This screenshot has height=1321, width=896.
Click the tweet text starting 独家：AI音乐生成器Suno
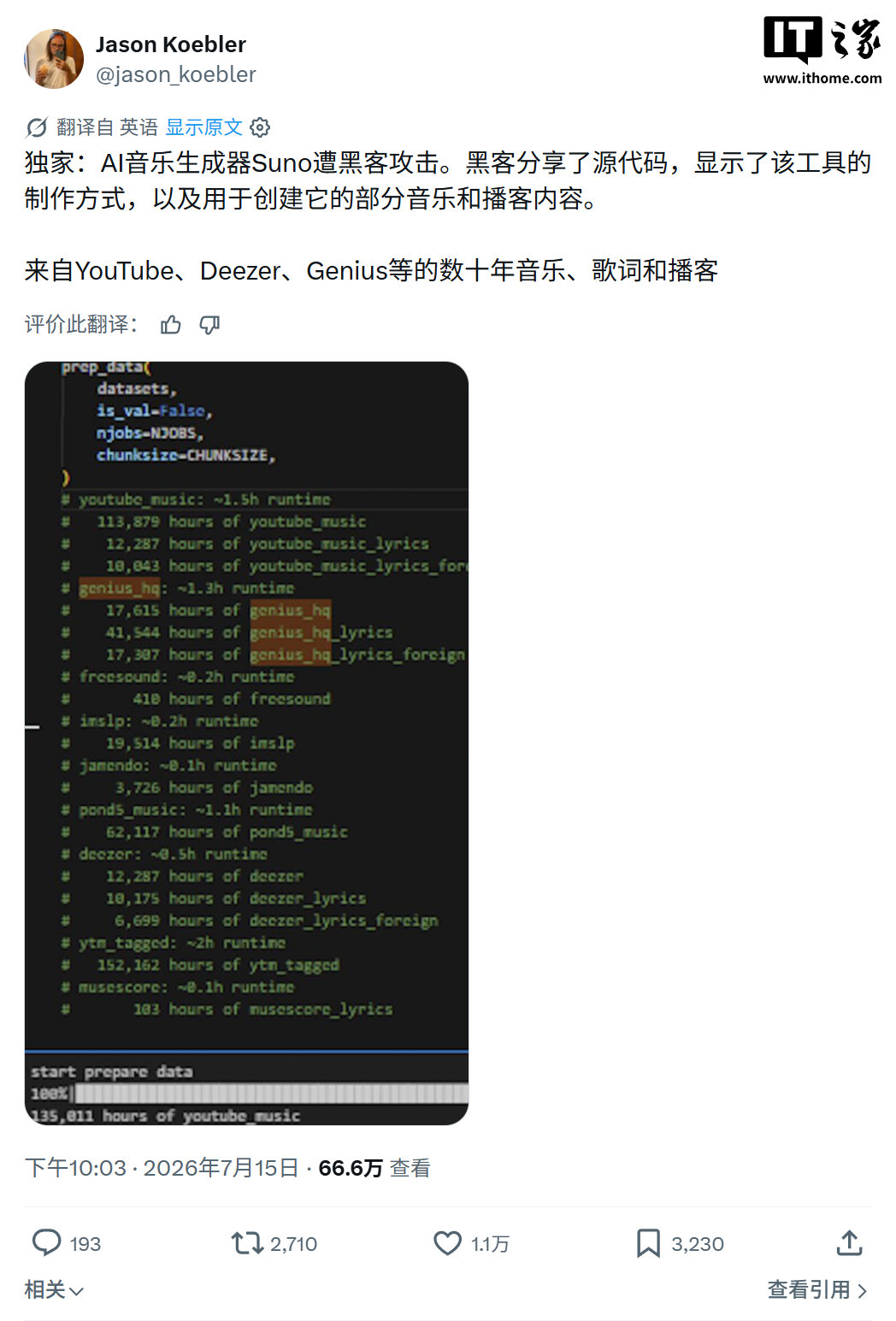tap(448, 180)
